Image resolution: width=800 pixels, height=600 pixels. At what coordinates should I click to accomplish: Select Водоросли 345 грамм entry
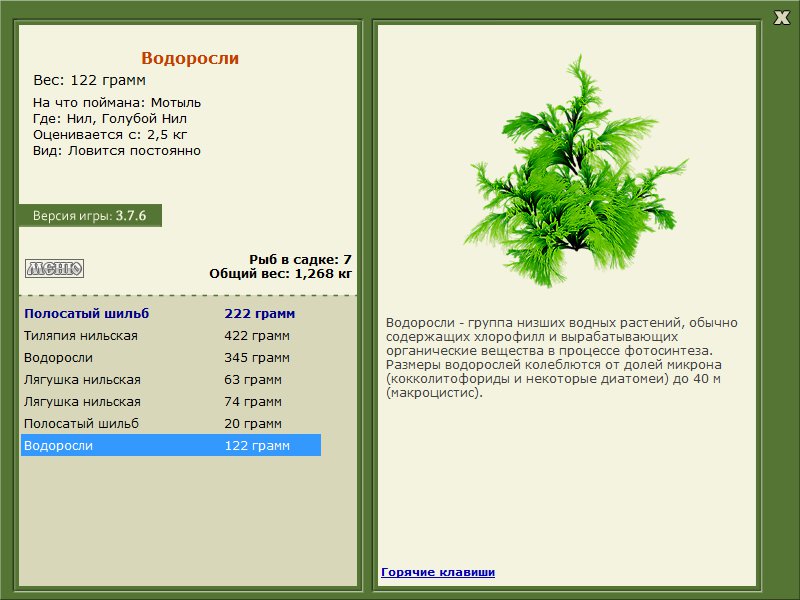pos(171,358)
